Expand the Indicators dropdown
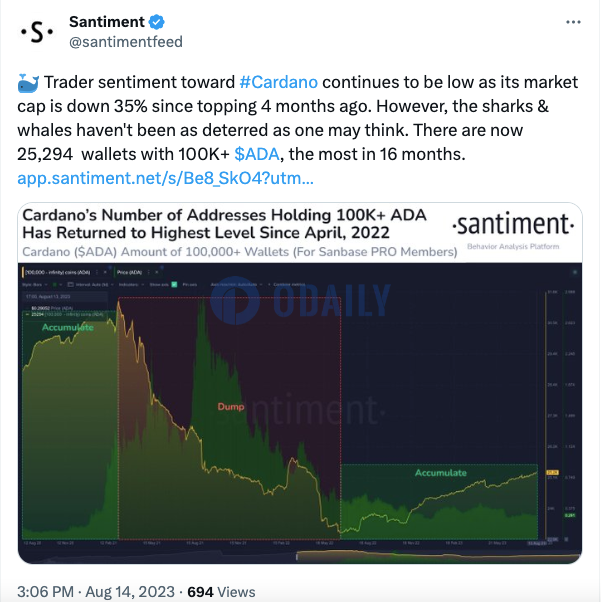The image size is (601, 602). [x=131, y=284]
